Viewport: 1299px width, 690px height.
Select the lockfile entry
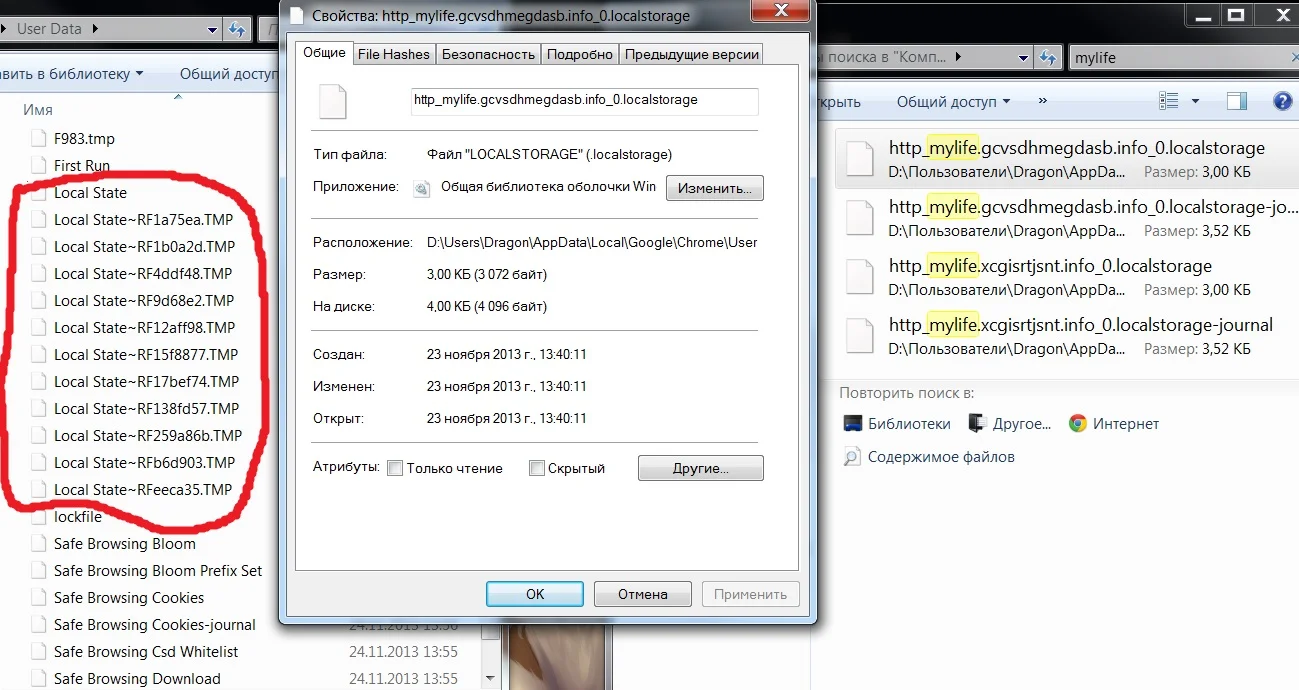[x=78, y=517]
